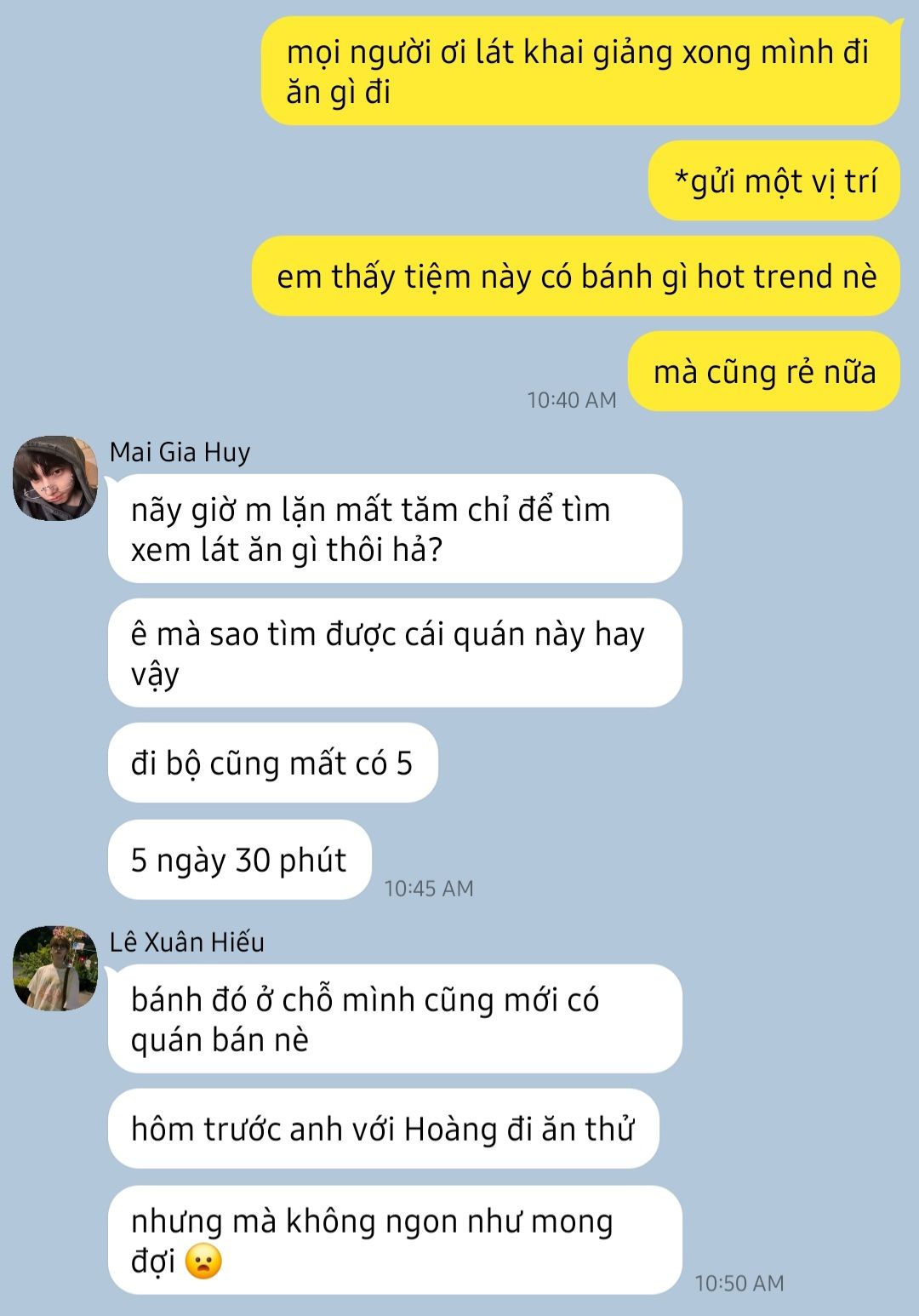Select the message starting 'mọi người ơi lát khai giảng'
Image resolution: width=919 pixels, height=1316 pixels.
coord(580,72)
